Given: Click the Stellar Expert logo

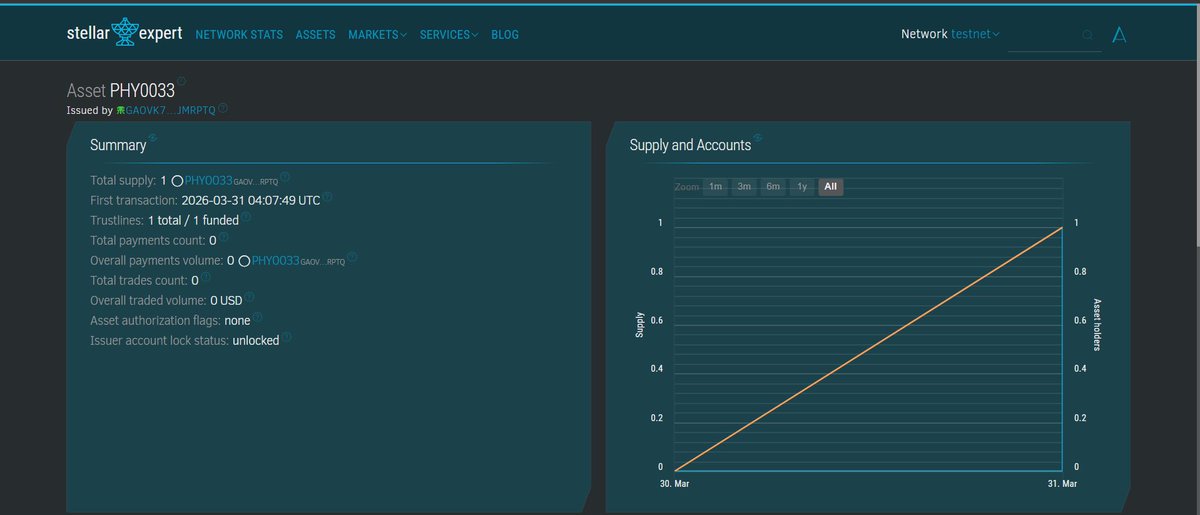Looking at the screenshot, I should [124, 33].
